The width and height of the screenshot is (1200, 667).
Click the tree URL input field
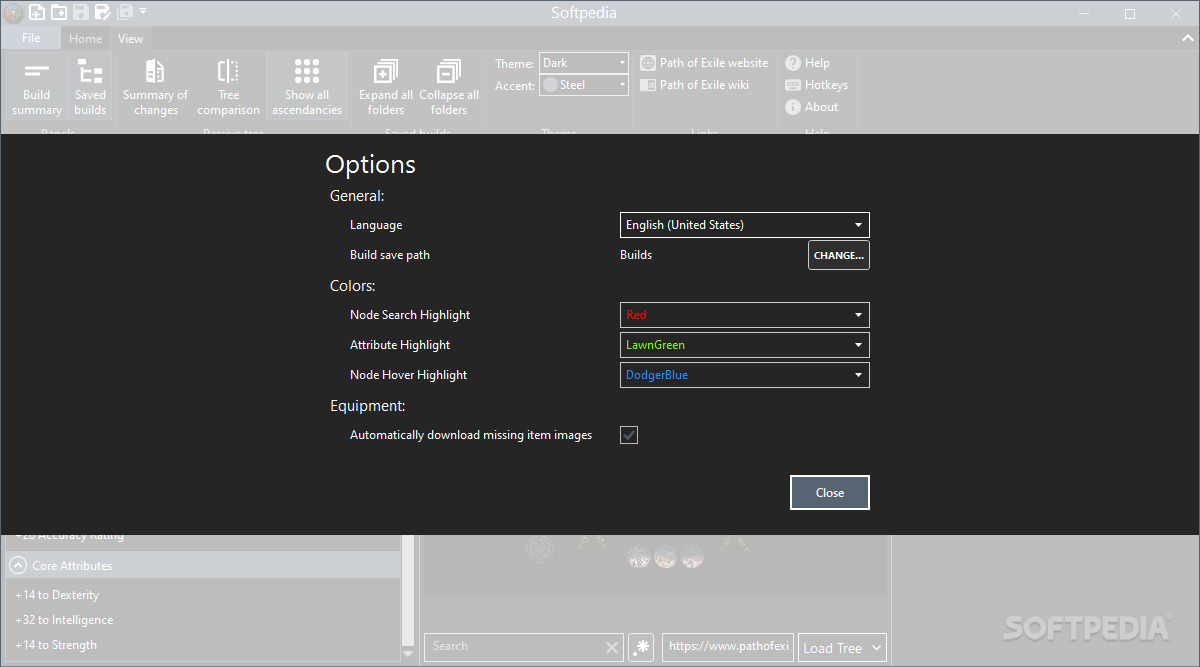pos(729,647)
